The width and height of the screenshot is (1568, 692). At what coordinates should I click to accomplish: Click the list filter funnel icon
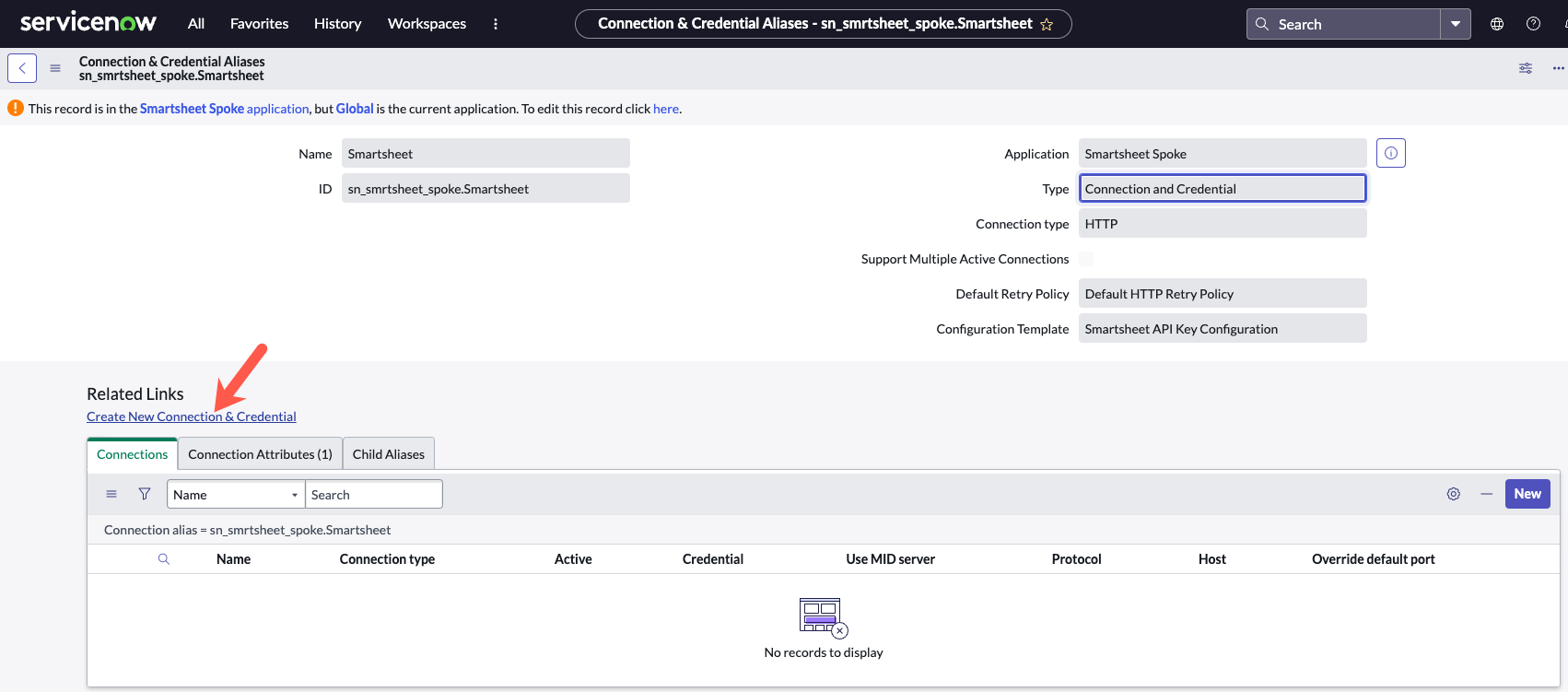point(145,494)
